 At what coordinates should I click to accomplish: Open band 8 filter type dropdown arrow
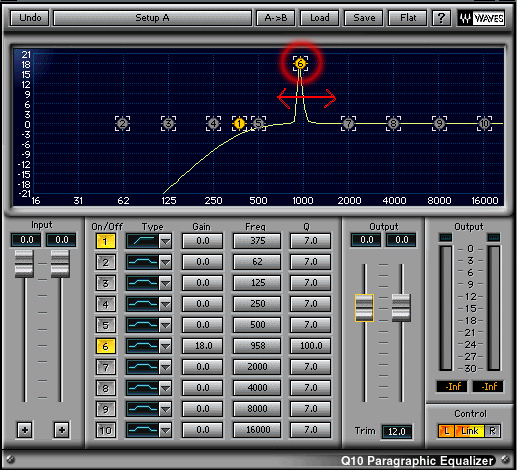[x=165, y=388]
